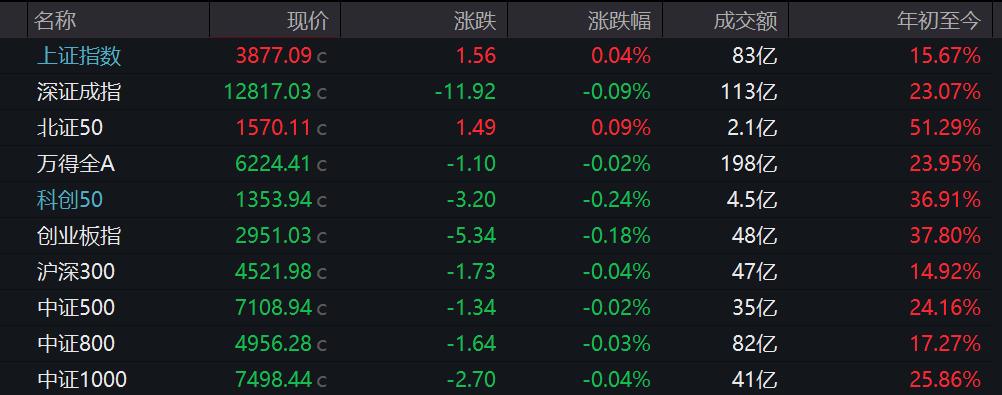Click the price 7498.44
Viewport: 1002px width, 395px height.
(274, 380)
